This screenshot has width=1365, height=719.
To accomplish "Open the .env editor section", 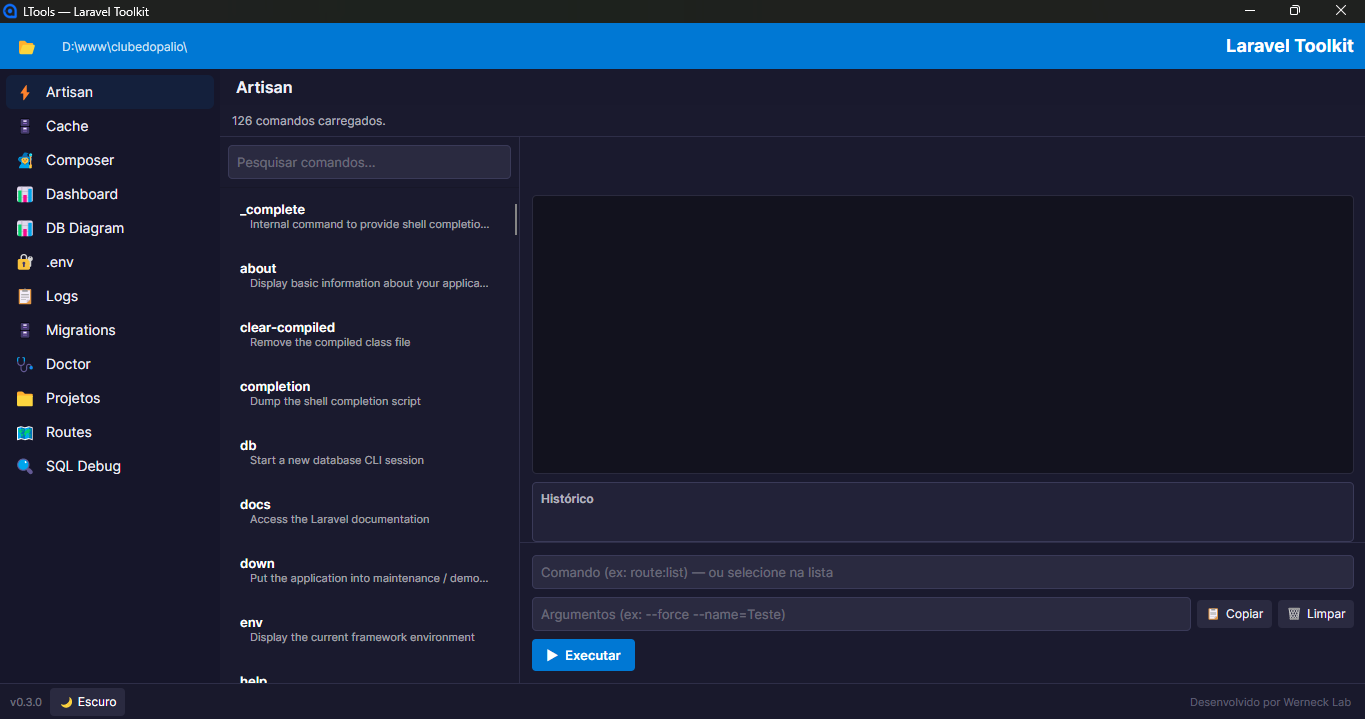I will click(110, 262).
